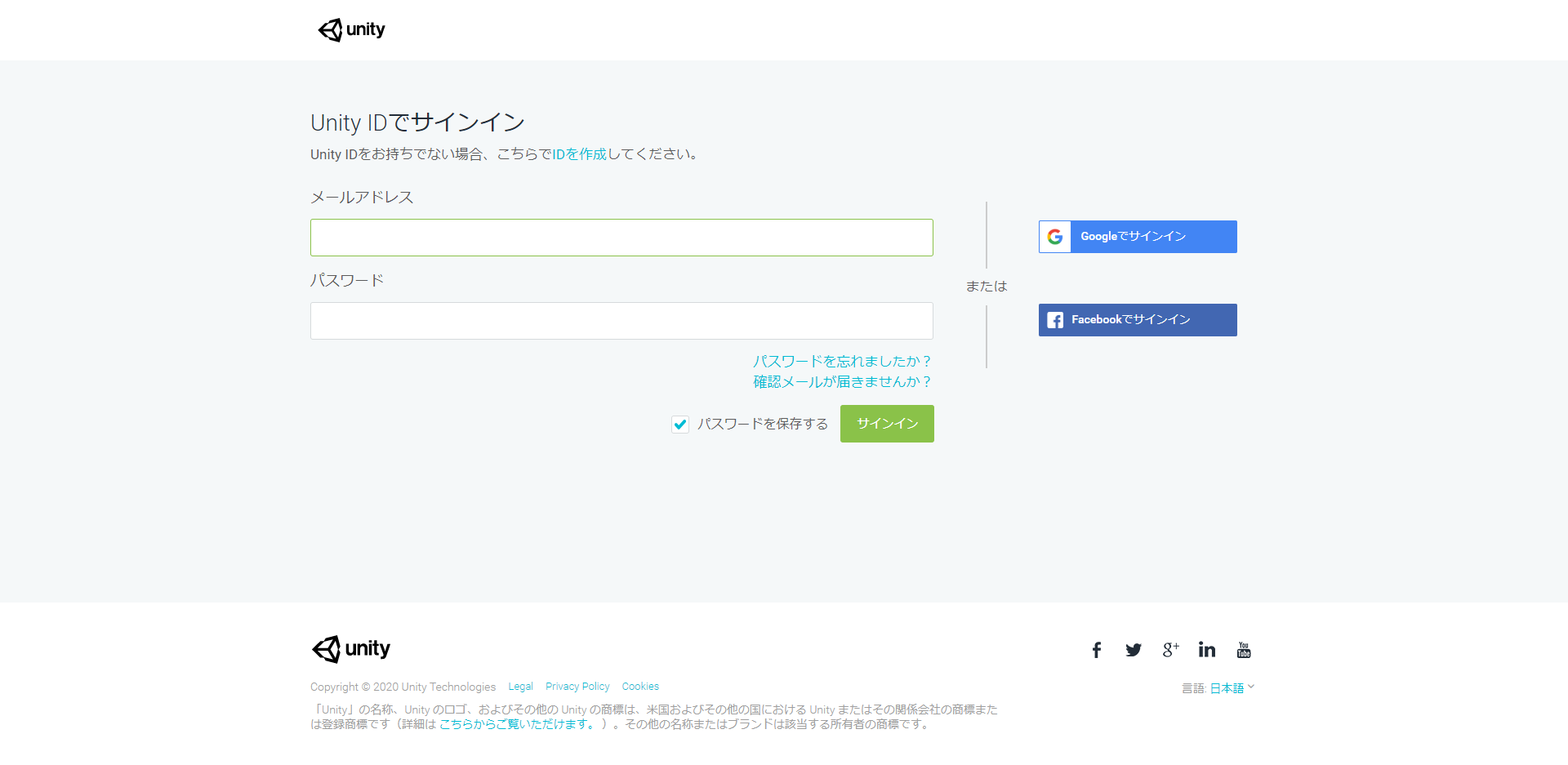Focus the メールアドレス input field
The image size is (1568, 765).
pos(621,238)
